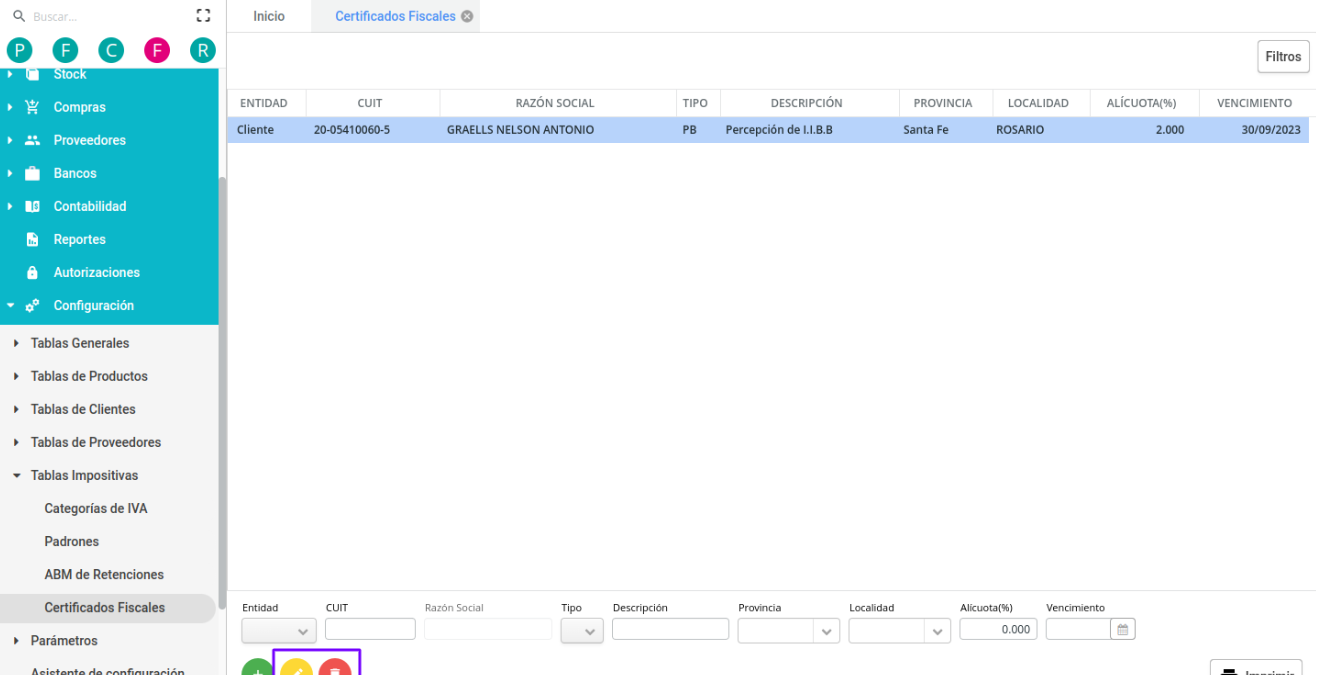Viewport: 1319px width, 675px height.
Task: Close the Certificados Fiscales tab
Action: pos(467,16)
